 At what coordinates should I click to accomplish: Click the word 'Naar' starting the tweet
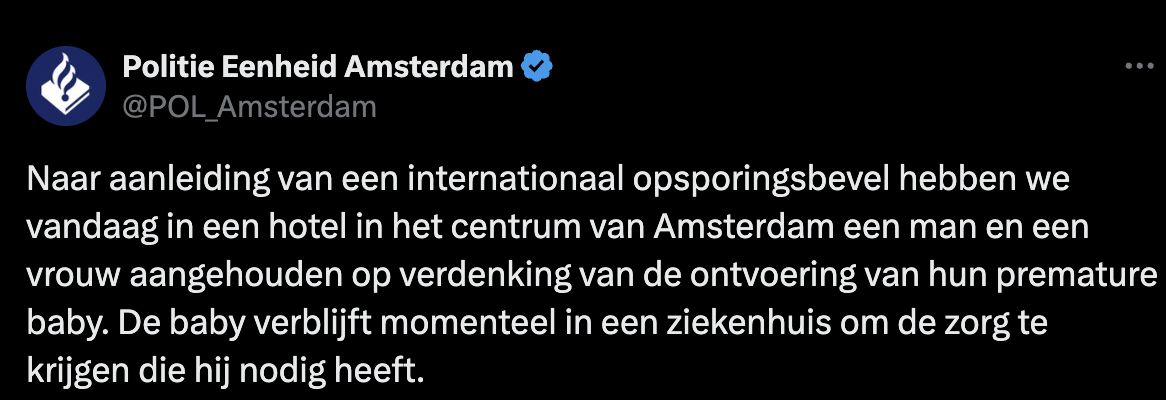pos(56,186)
